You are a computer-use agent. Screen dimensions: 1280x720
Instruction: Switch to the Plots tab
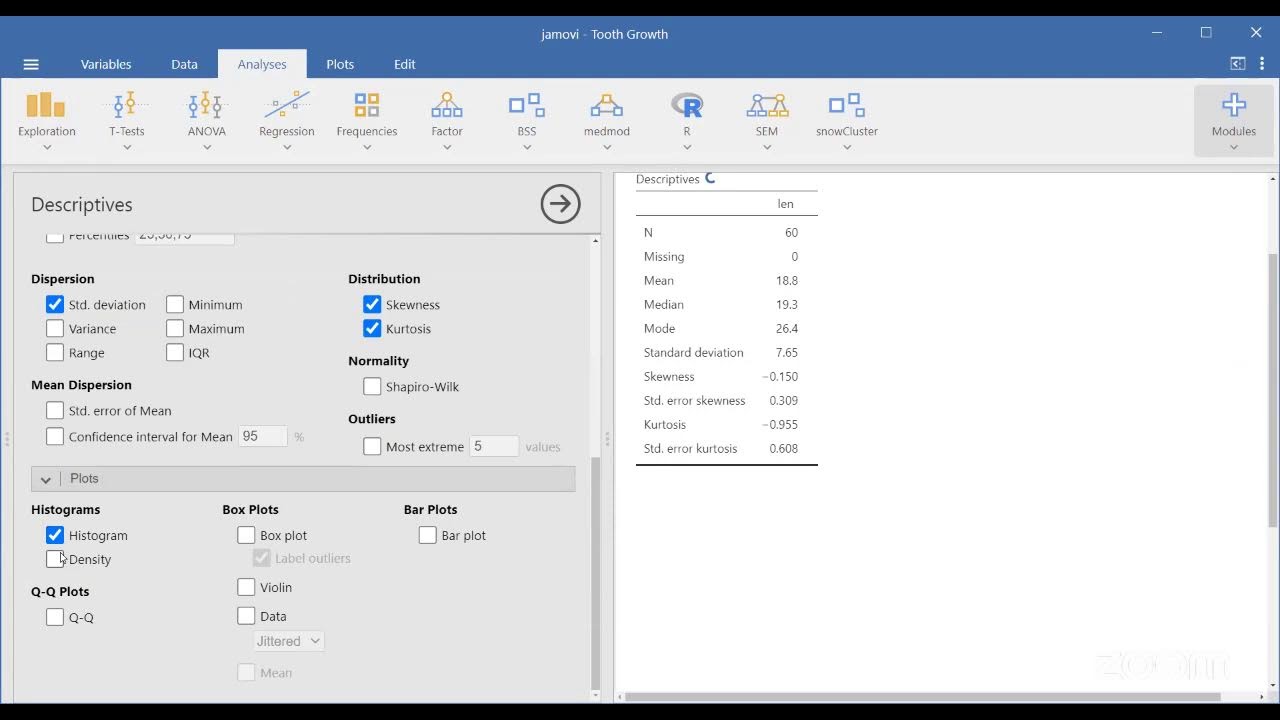click(x=340, y=64)
